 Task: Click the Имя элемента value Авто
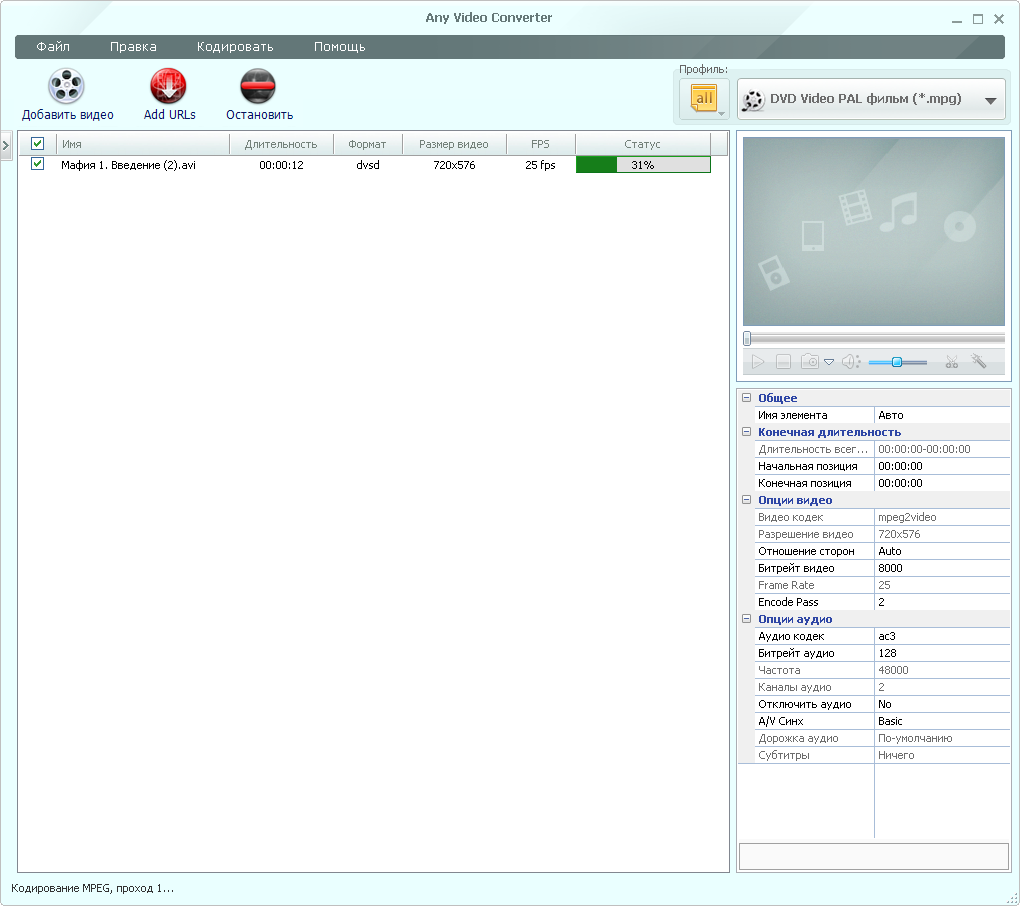942,415
